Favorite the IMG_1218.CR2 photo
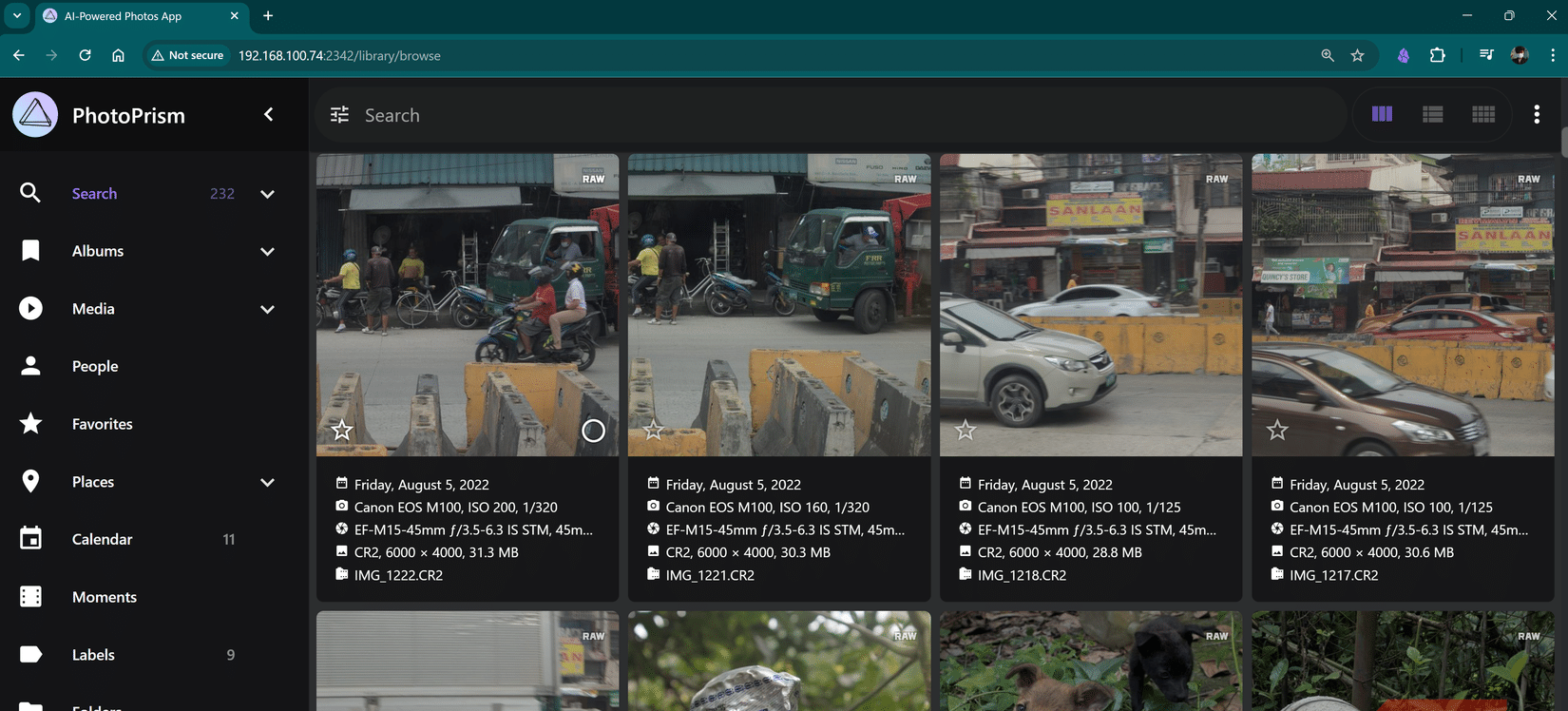The image size is (1568, 711). 966,431
